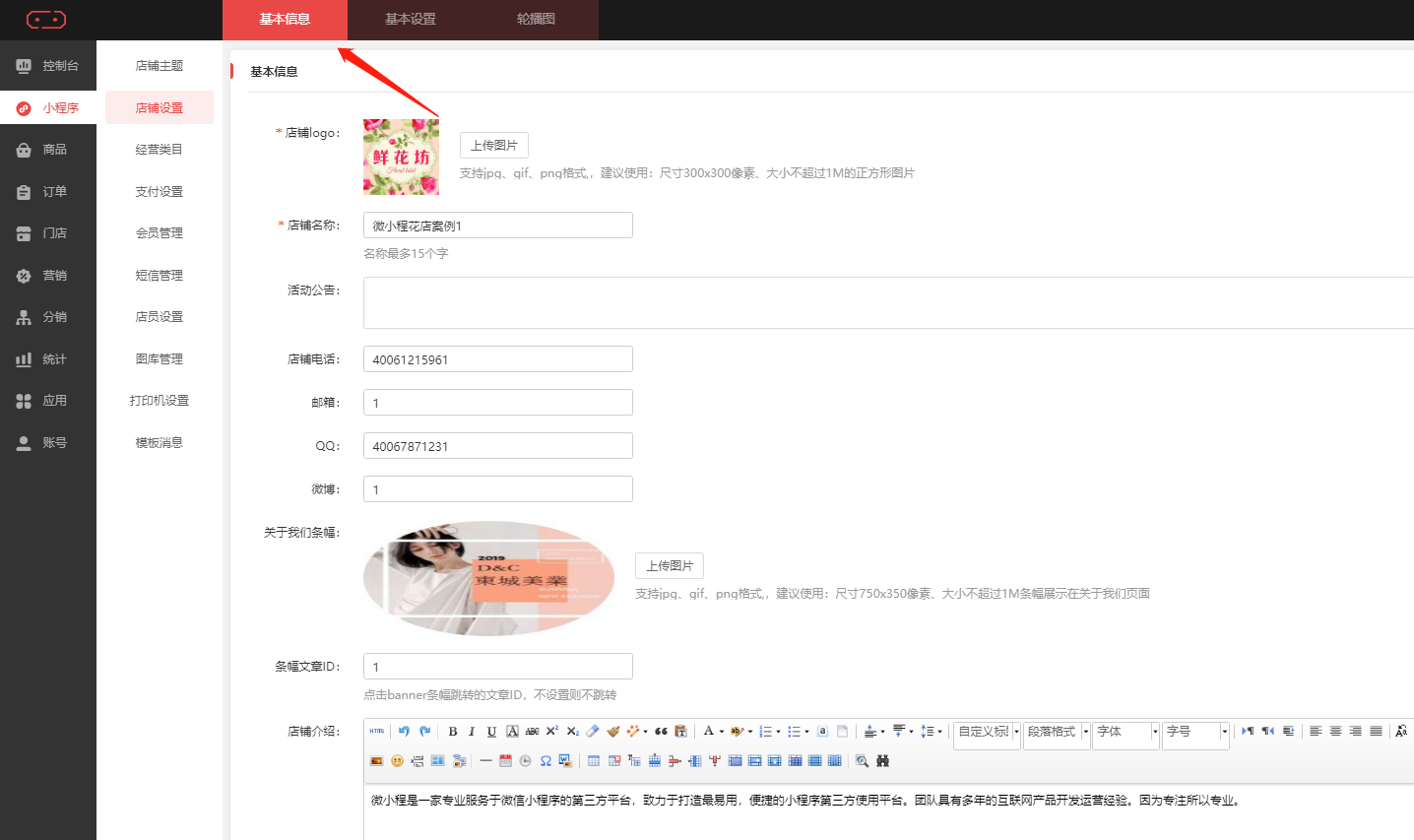This screenshot has height=840, width=1414.
Task: Switch to 基本设置 top tab
Action: point(411,20)
